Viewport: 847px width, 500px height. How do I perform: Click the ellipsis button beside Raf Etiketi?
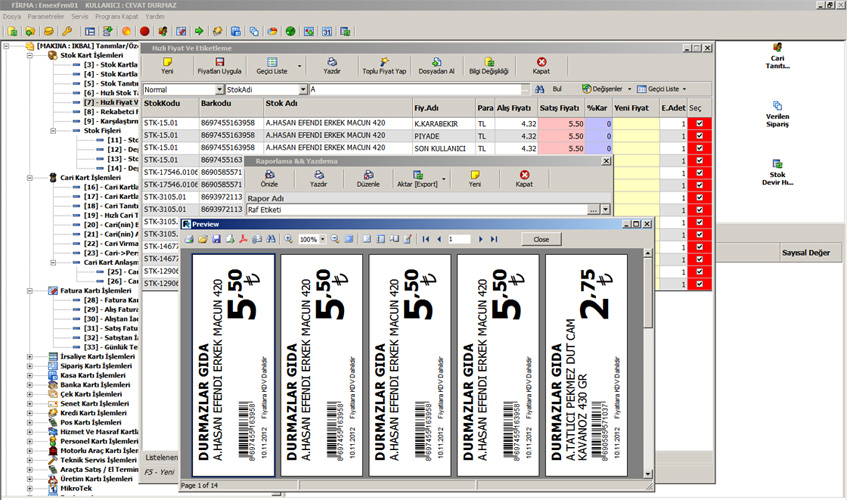594,210
